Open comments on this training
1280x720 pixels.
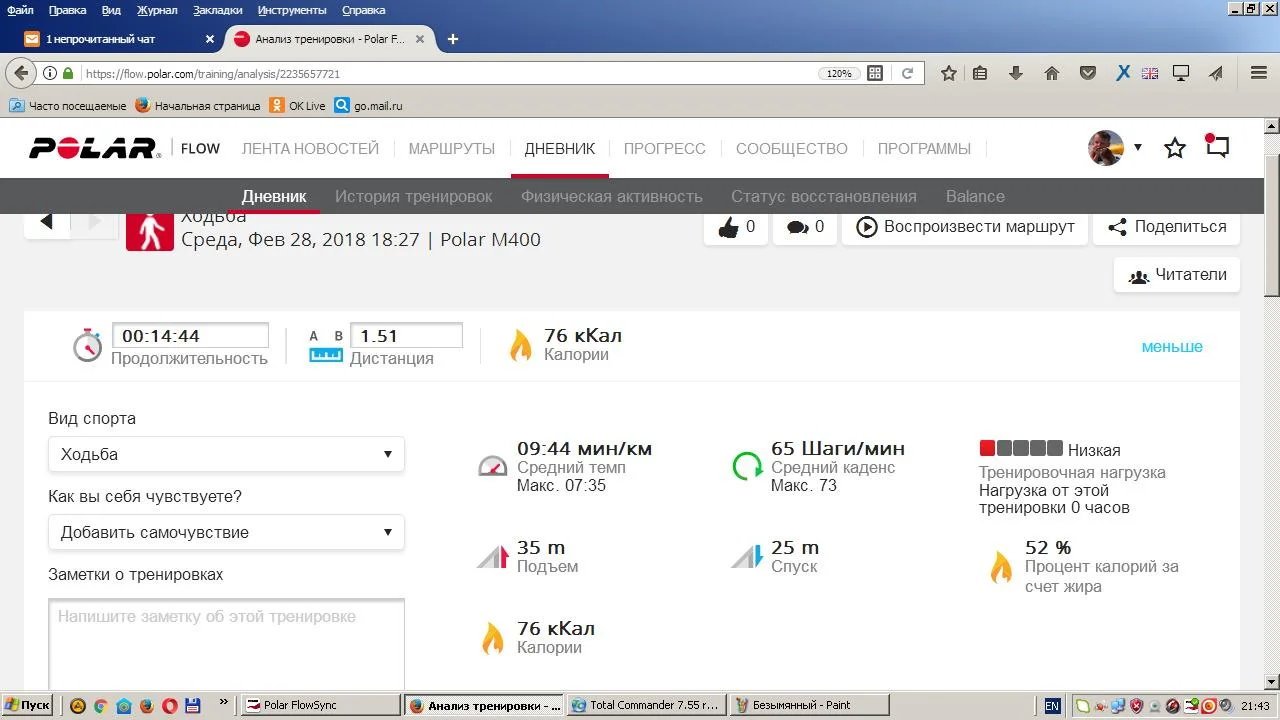tap(805, 227)
